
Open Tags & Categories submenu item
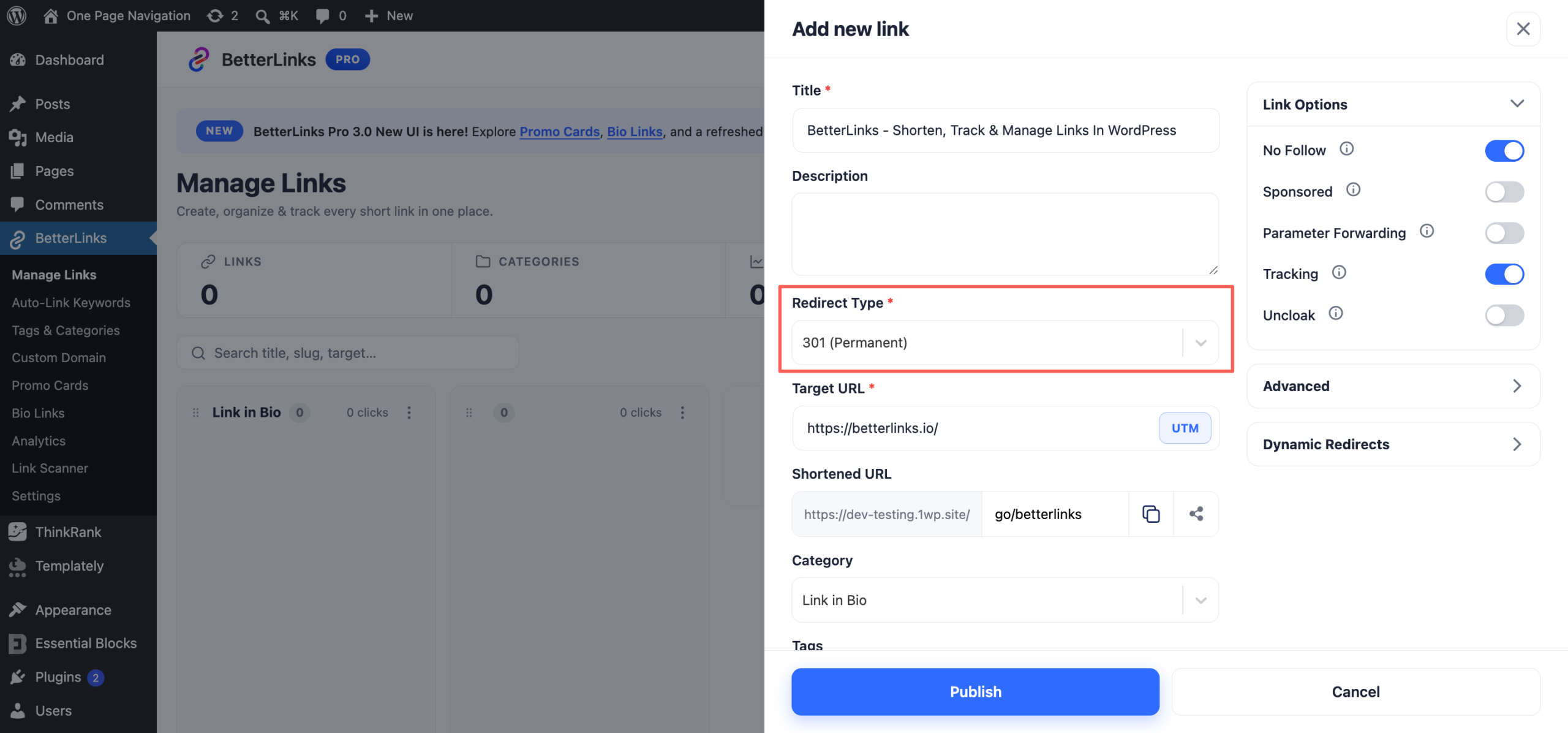coord(66,330)
